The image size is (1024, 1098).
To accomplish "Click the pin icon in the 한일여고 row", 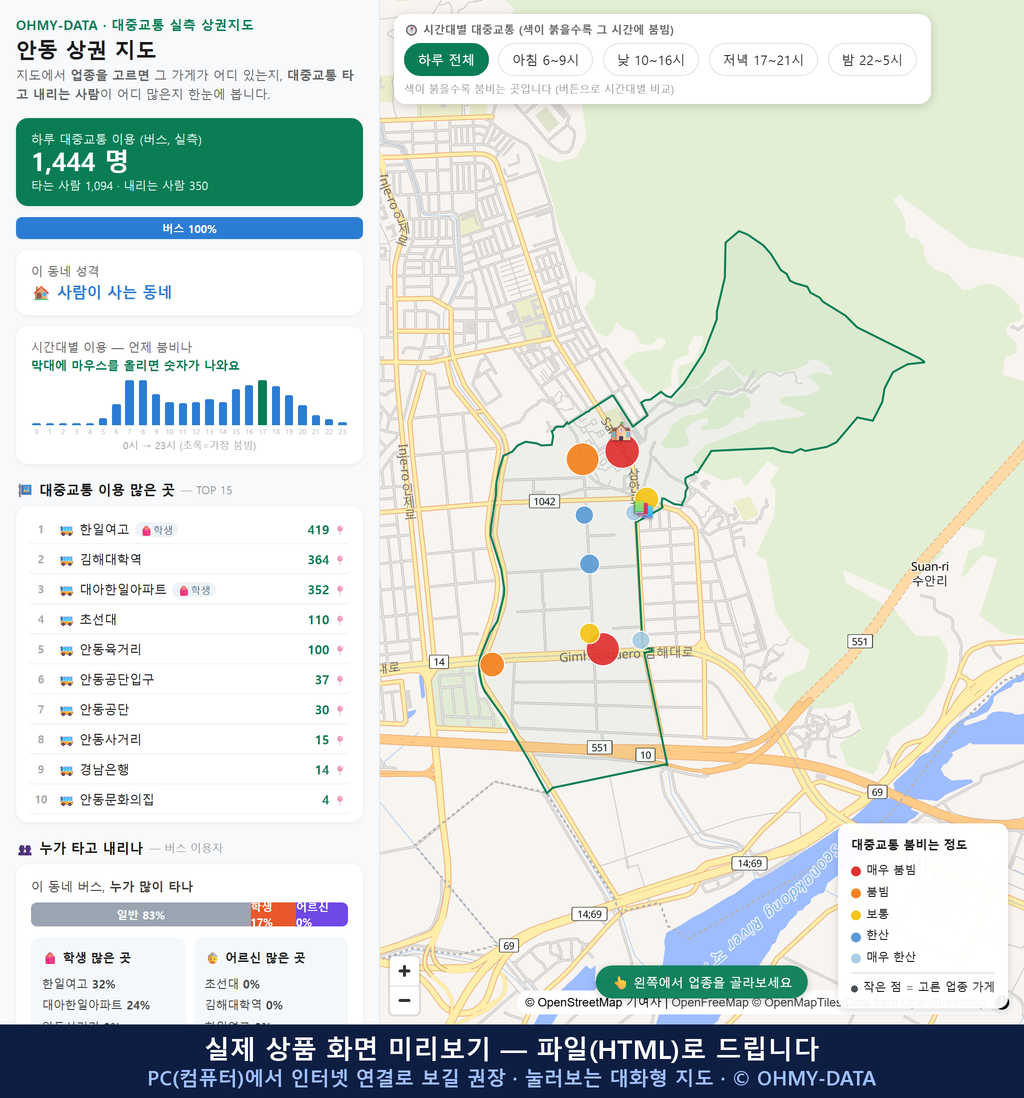I will pyautogui.click(x=340, y=530).
